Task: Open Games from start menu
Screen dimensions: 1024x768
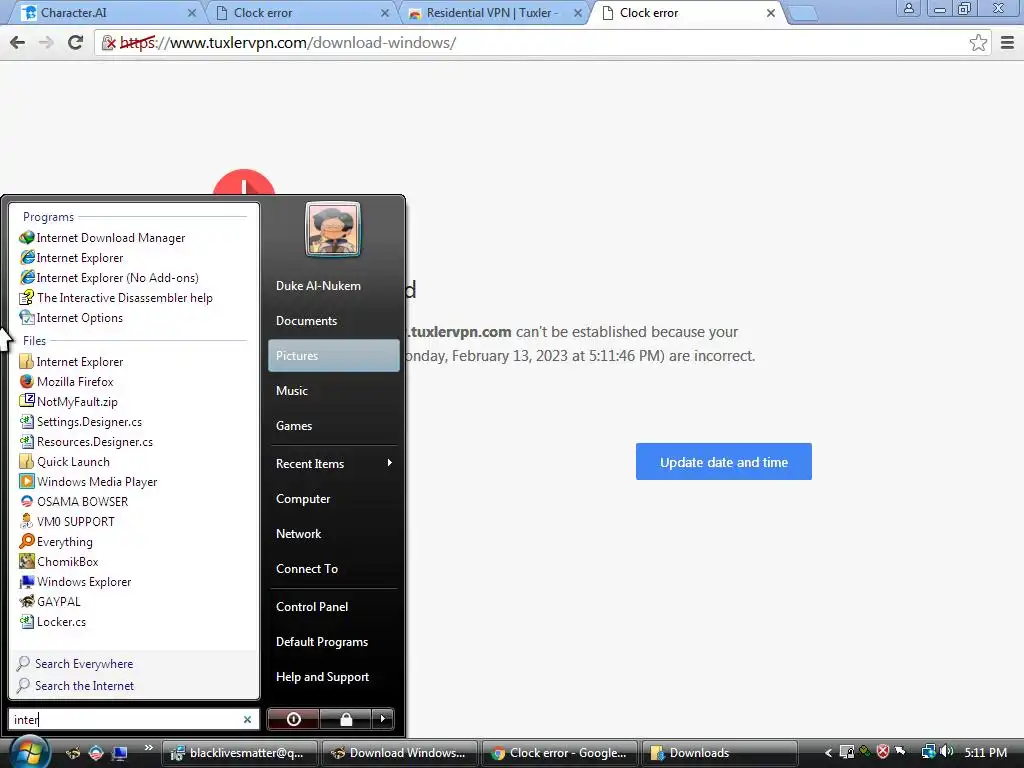Action: (294, 426)
